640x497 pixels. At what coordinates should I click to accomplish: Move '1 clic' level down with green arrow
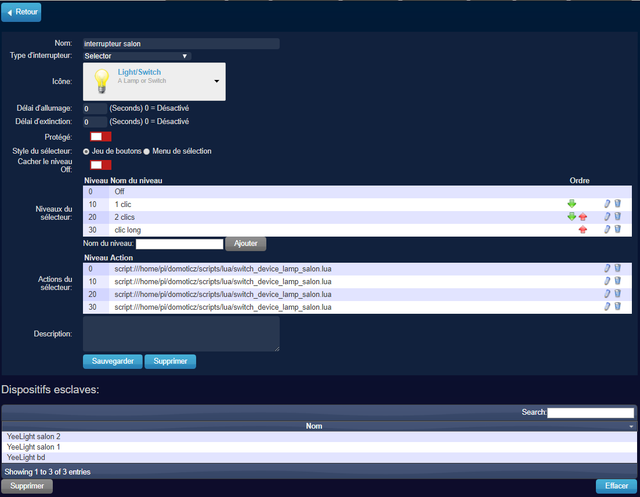pyautogui.click(x=571, y=204)
